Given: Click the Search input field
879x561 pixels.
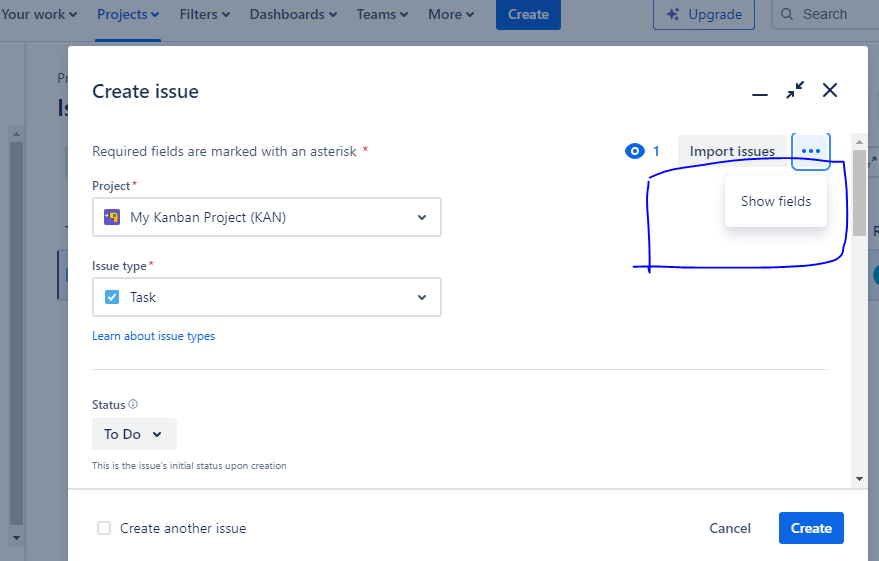Looking at the screenshot, I should click(x=825, y=14).
